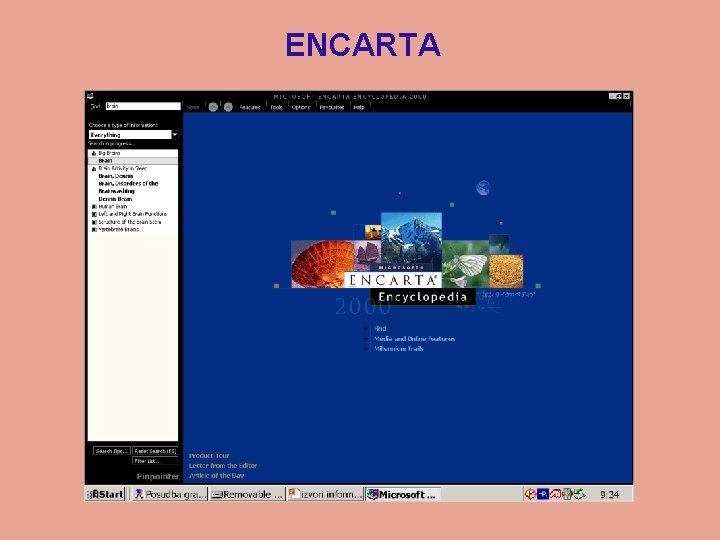Image resolution: width=720 pixels, height=540 pixels.
Task: Switch to the Removable taskbar window
Action: [x=248, y=494]
